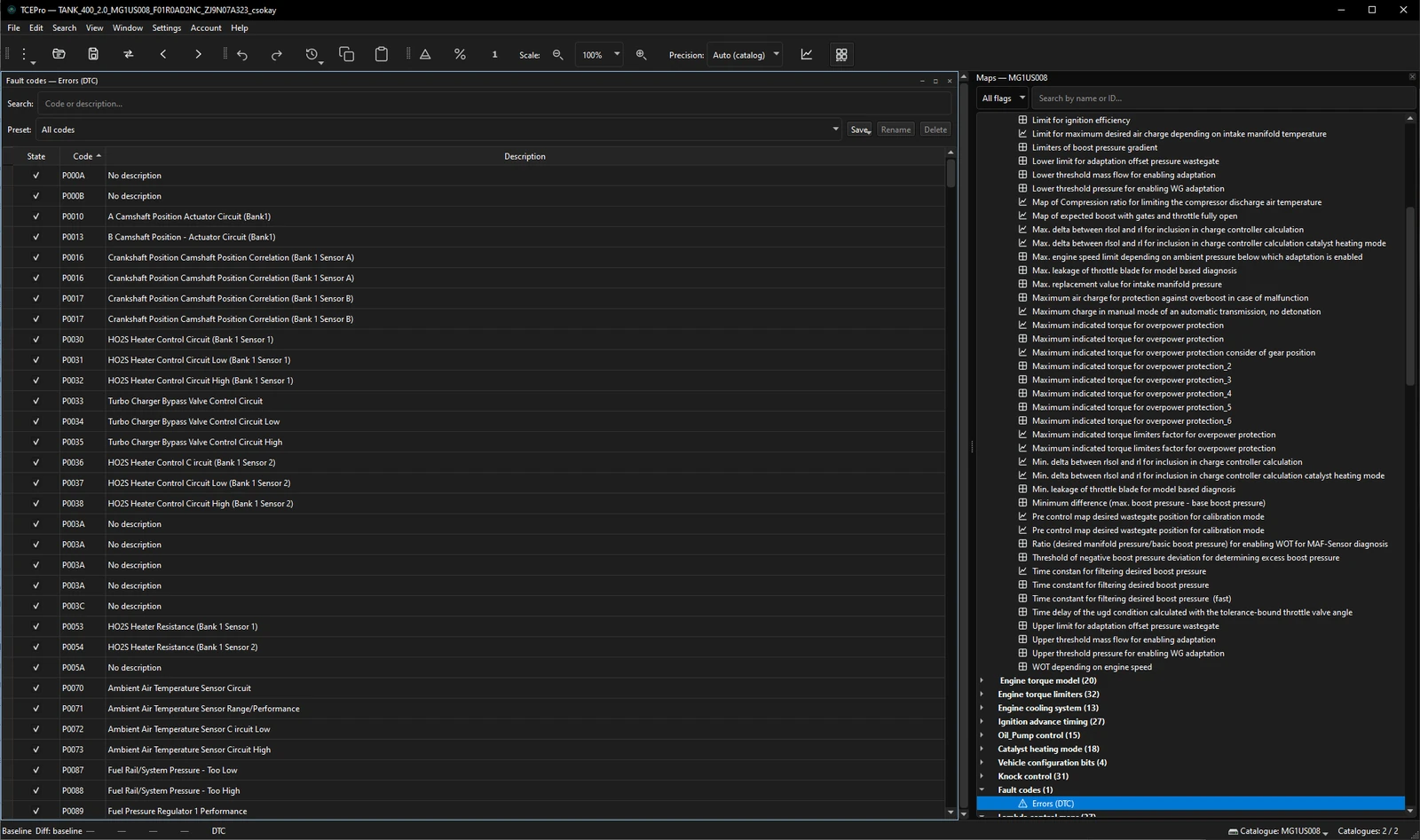
Task: Open the scale 100% dropdown
Action: coord(599,54)
